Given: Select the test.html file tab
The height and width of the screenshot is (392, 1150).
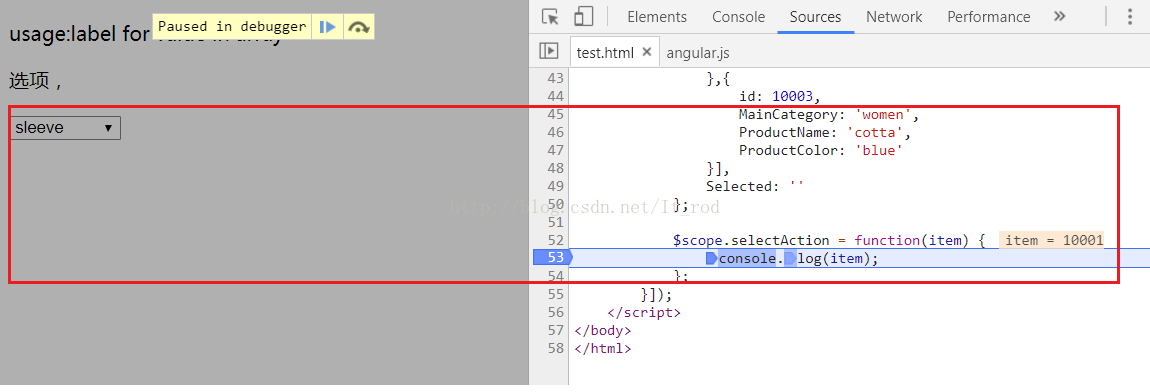Looking at the screenshot, I should coord(605,53).
